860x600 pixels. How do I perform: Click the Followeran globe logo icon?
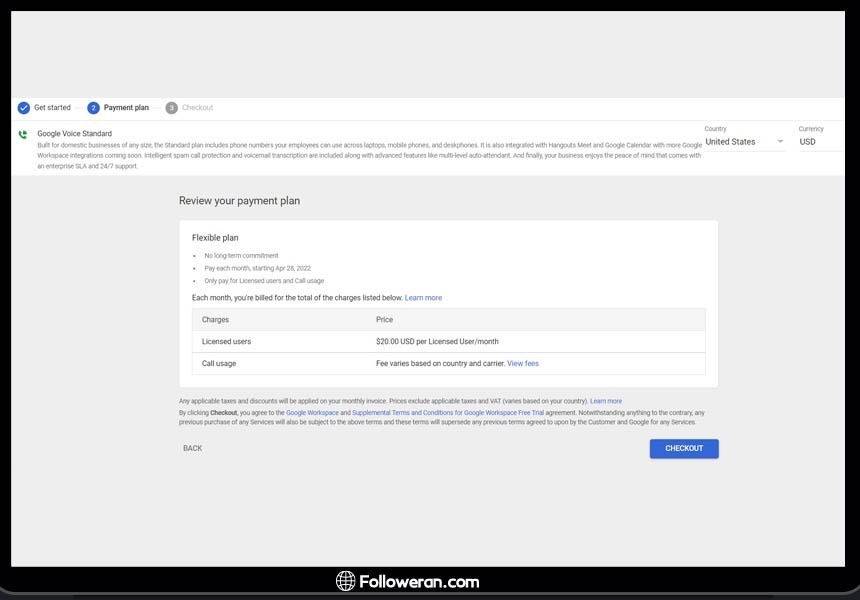(x=346, y=581)
